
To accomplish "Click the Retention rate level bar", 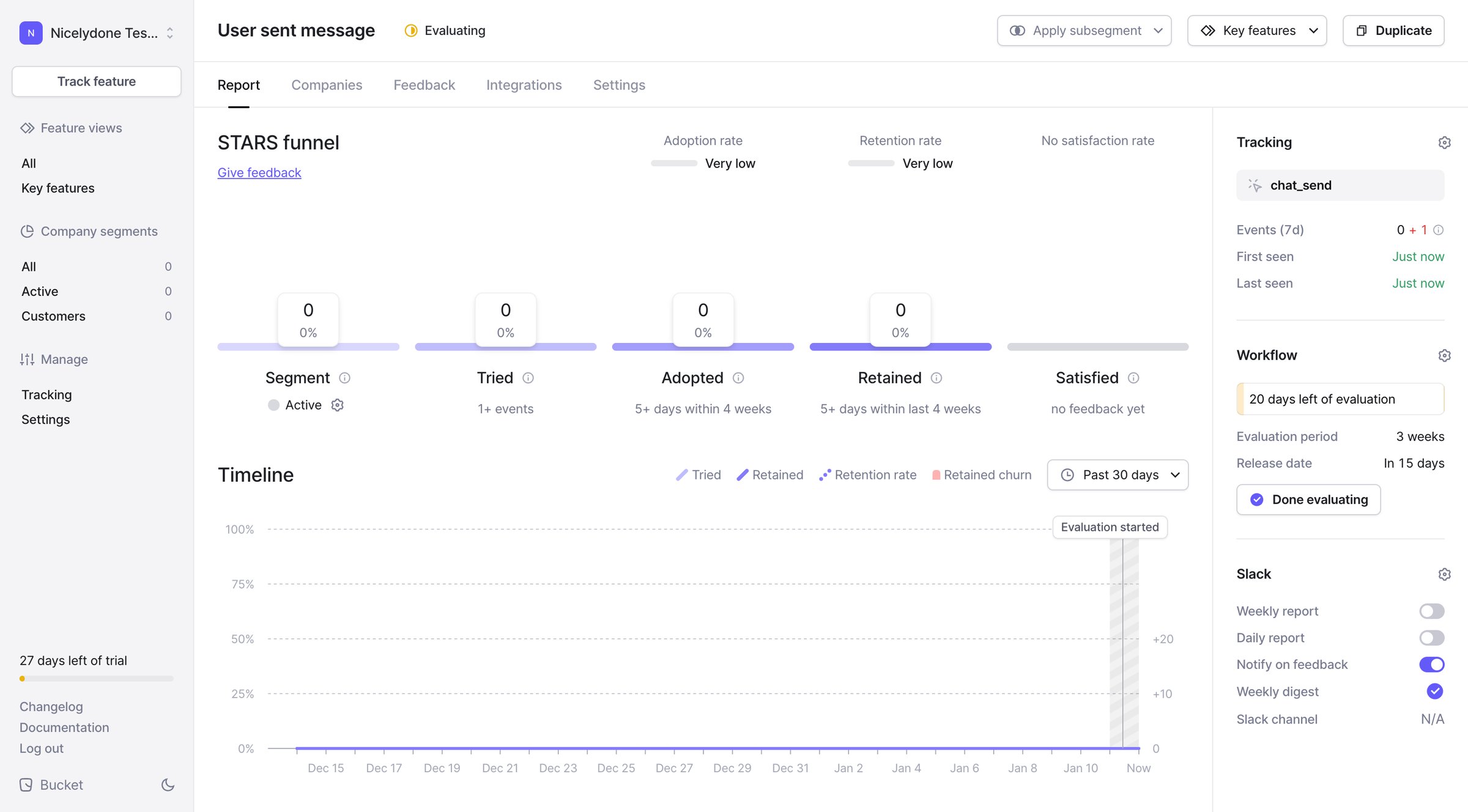I will click(x=871, y=163).
